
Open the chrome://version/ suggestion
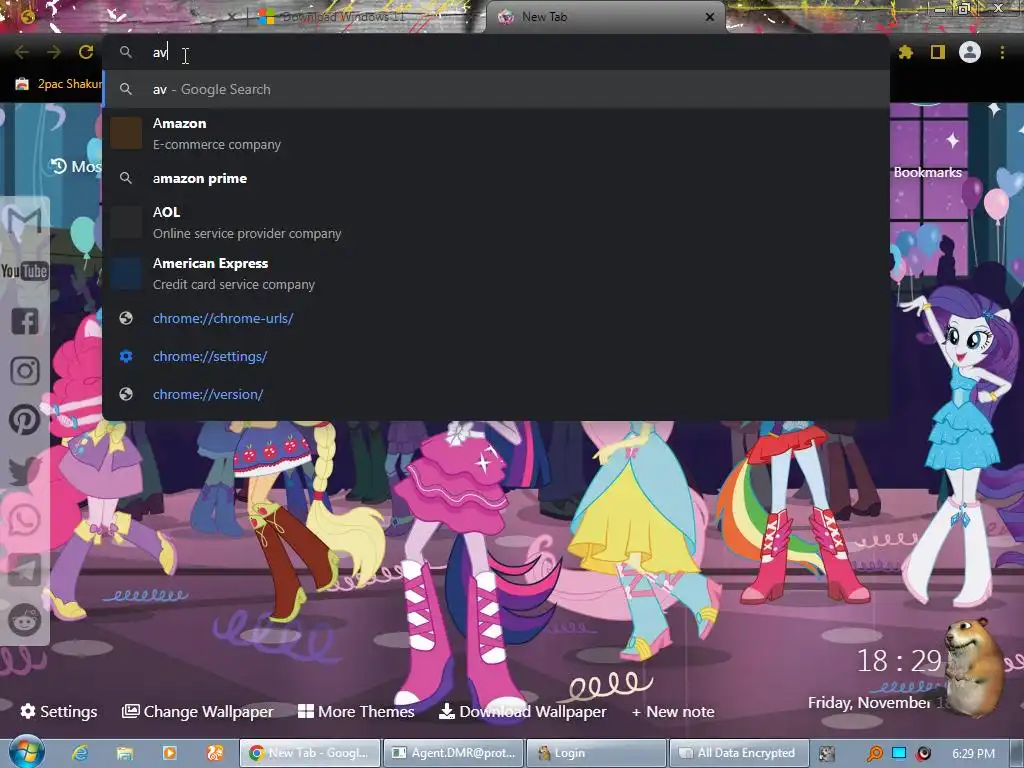coord(496,394)
